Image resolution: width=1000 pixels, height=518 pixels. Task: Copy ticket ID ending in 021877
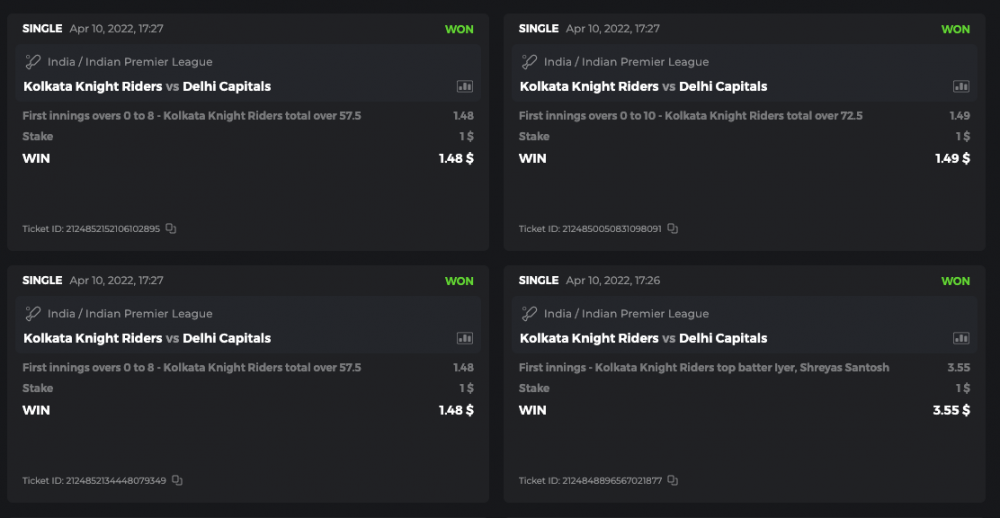pyautogui.click(x=673, y=481)
